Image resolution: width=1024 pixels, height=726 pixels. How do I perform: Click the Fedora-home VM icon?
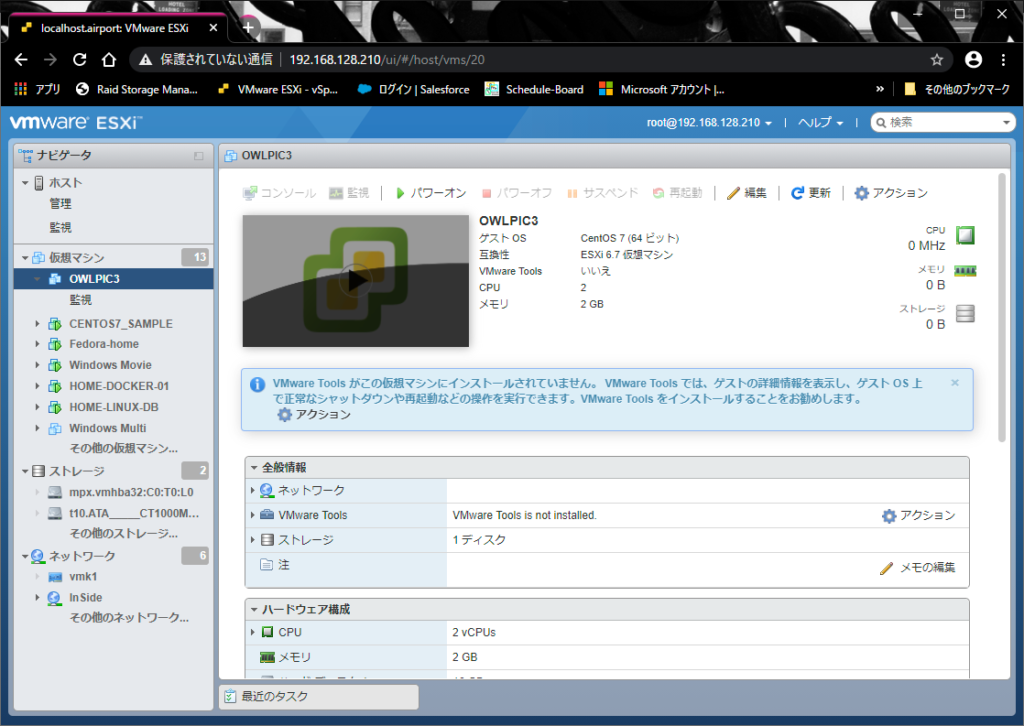[x=55, y=344]
